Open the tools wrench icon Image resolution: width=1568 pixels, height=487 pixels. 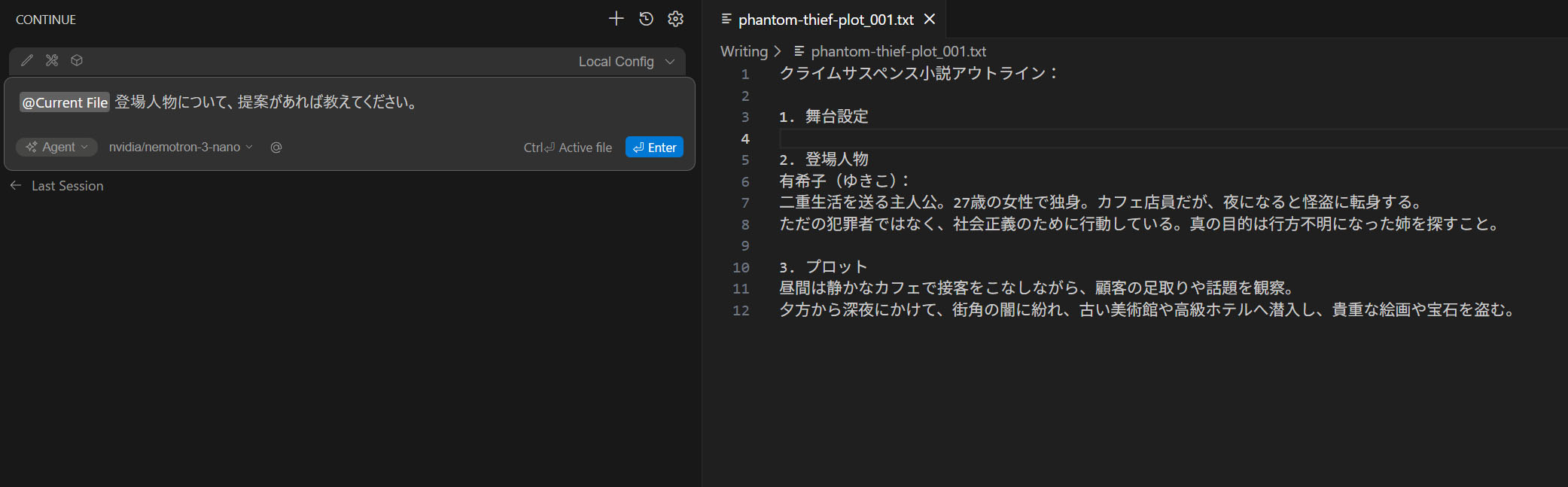(52, 60)
